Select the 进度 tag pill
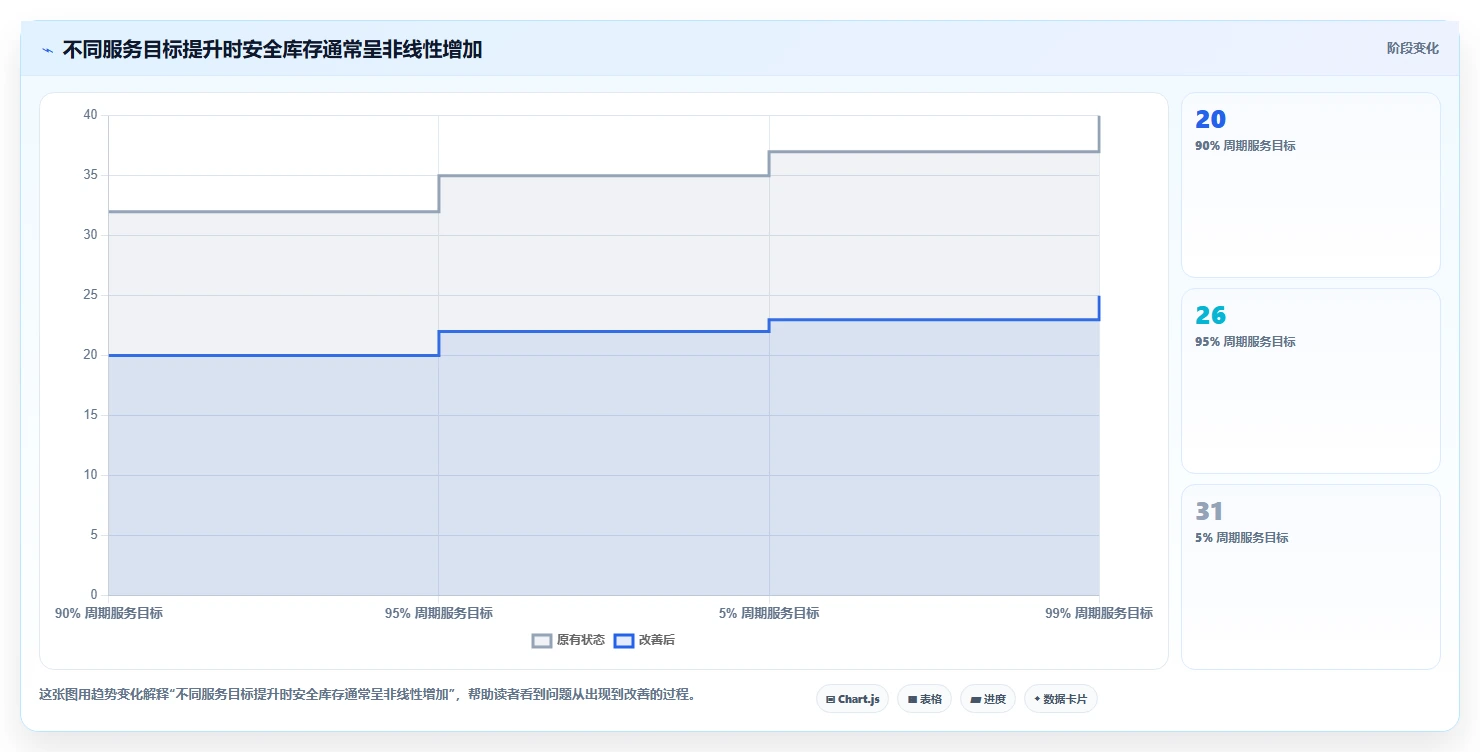This screenshot has width=1480, height=752. click(x=988, y=699)
